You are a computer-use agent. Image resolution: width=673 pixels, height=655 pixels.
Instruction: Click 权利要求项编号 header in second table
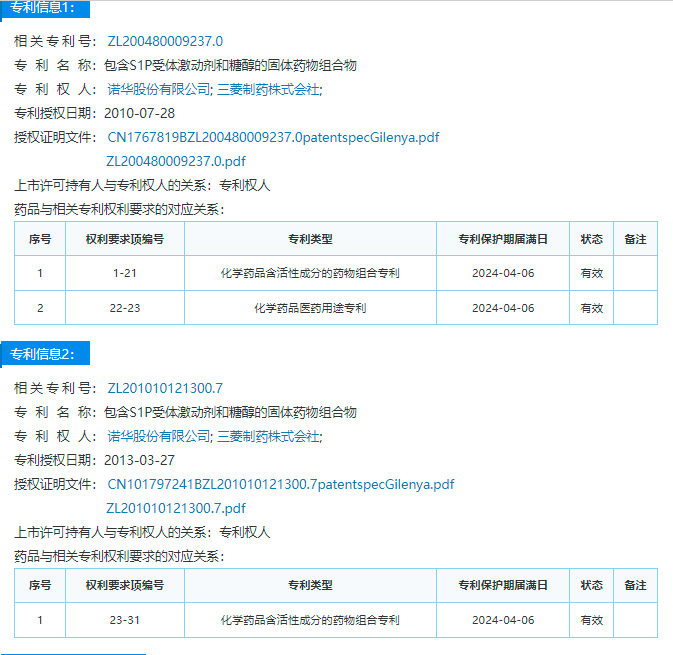[125, 585]
